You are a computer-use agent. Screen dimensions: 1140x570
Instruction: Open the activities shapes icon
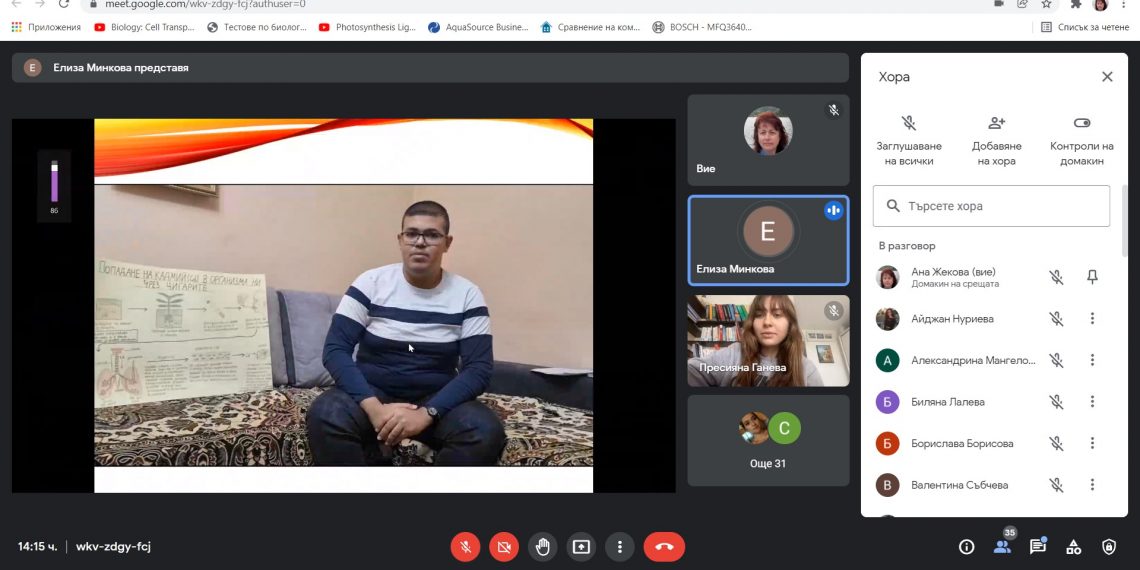pos(1073,547)
